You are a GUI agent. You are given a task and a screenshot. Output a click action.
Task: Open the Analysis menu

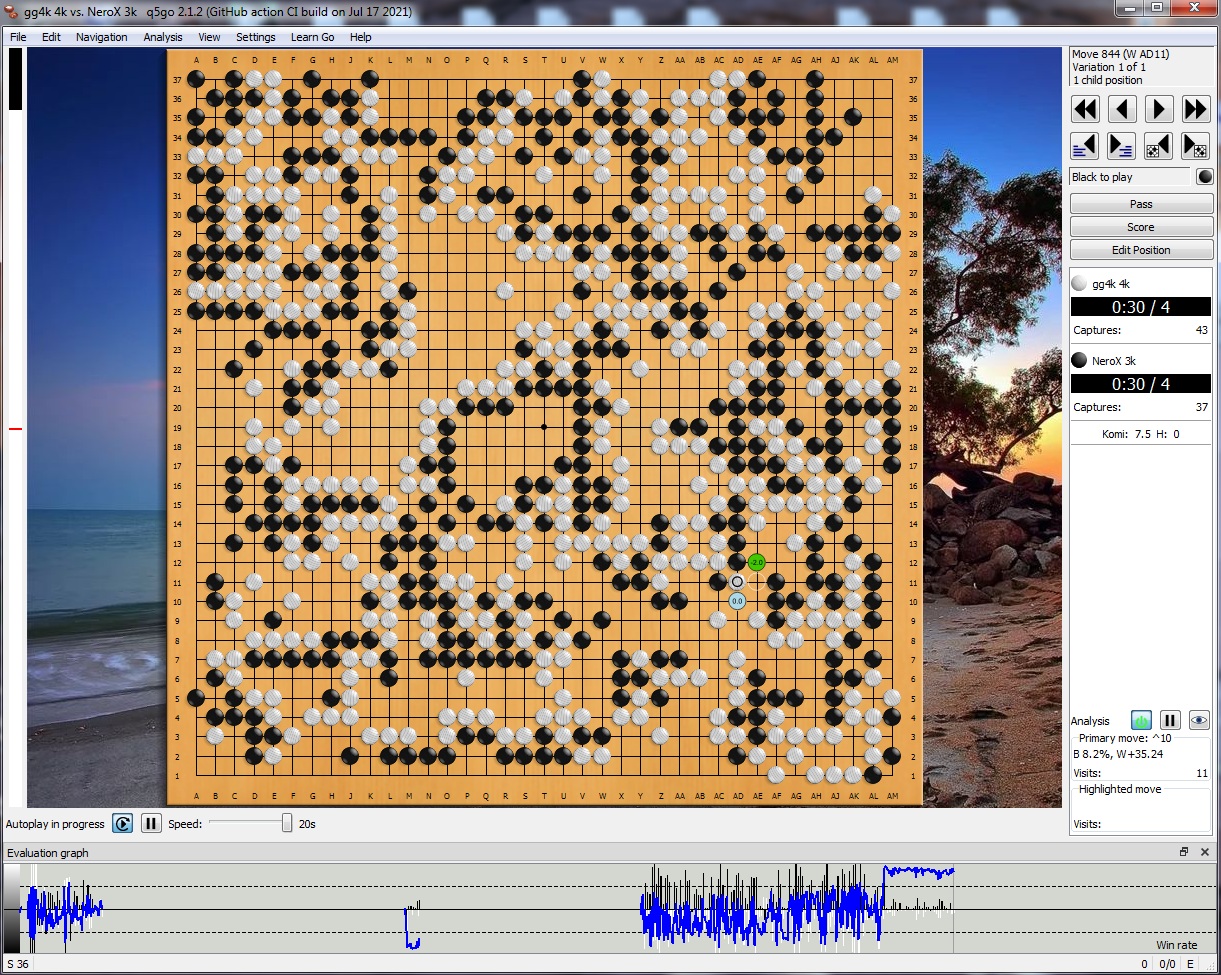point(163,37)
